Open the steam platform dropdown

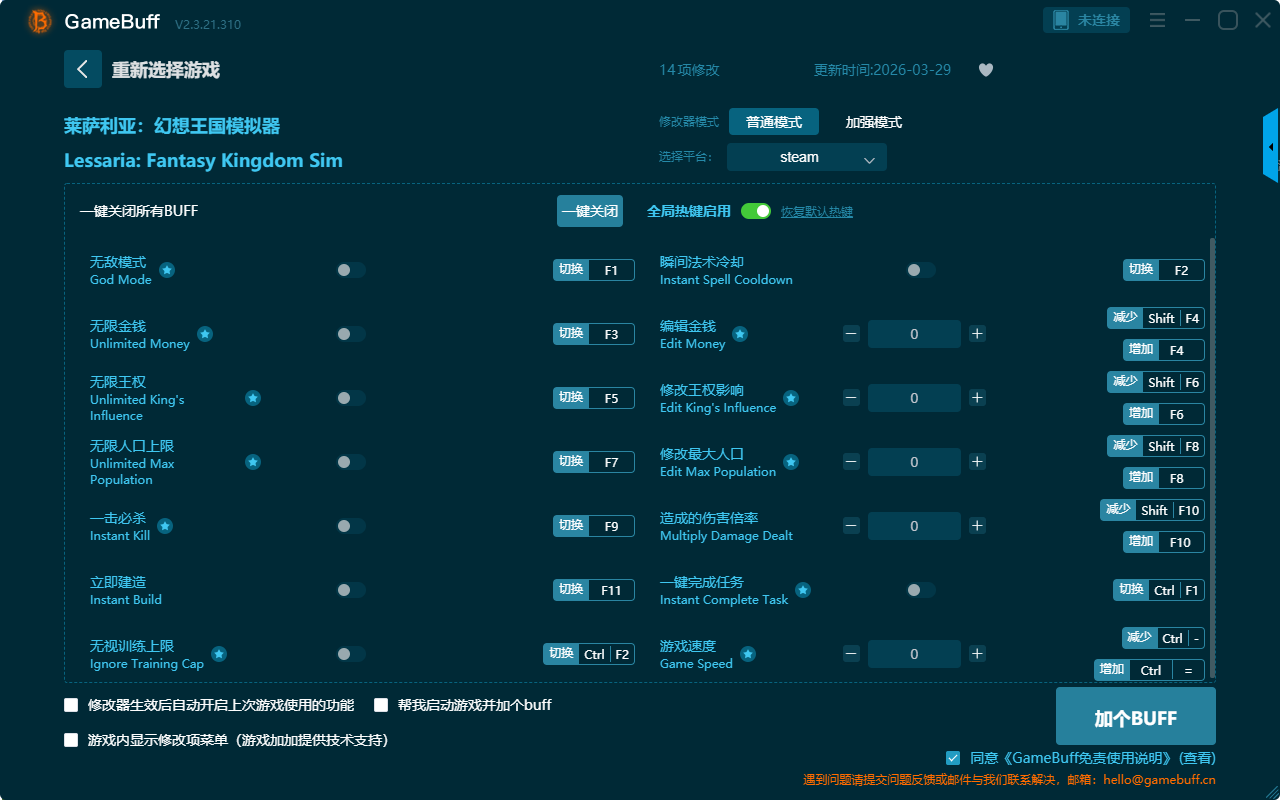806,157
